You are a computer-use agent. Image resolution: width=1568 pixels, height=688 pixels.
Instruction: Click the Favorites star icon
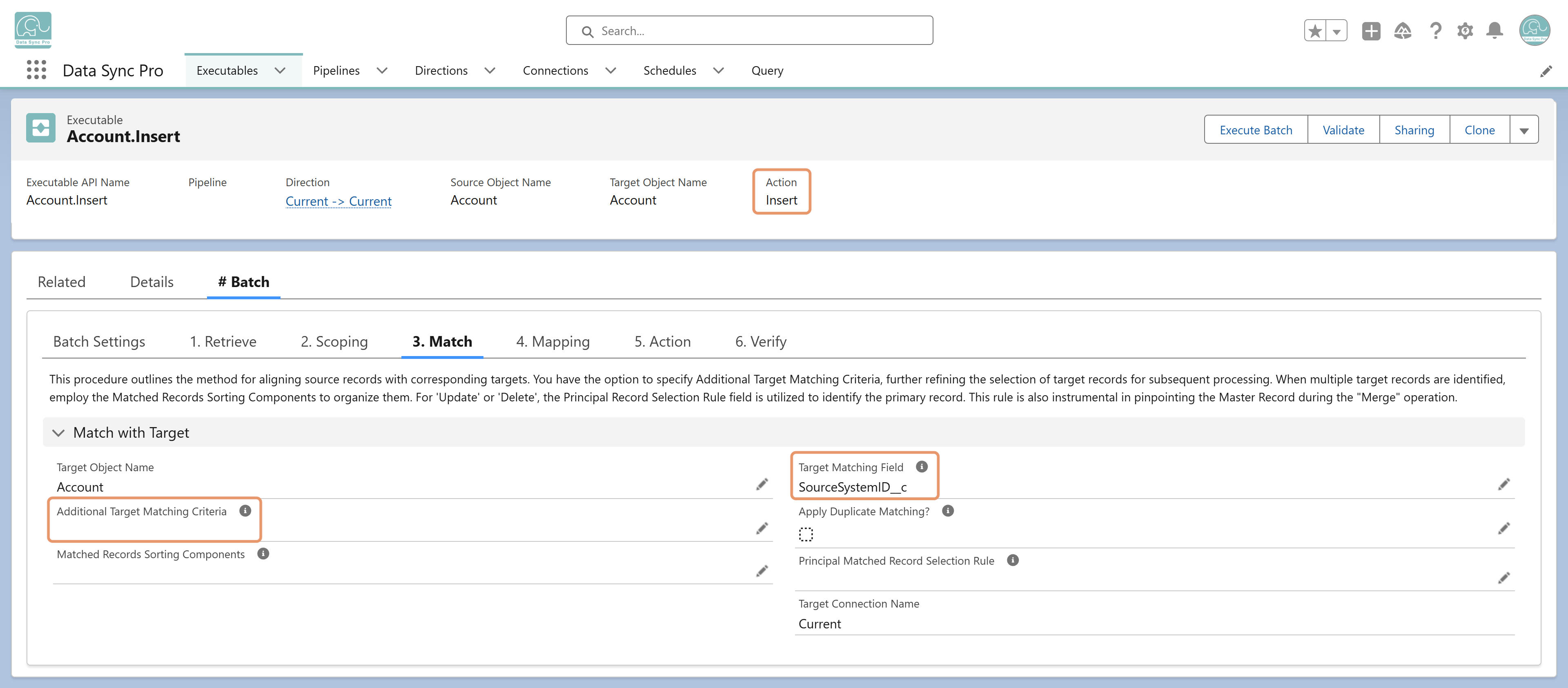tap(1315, 31)
